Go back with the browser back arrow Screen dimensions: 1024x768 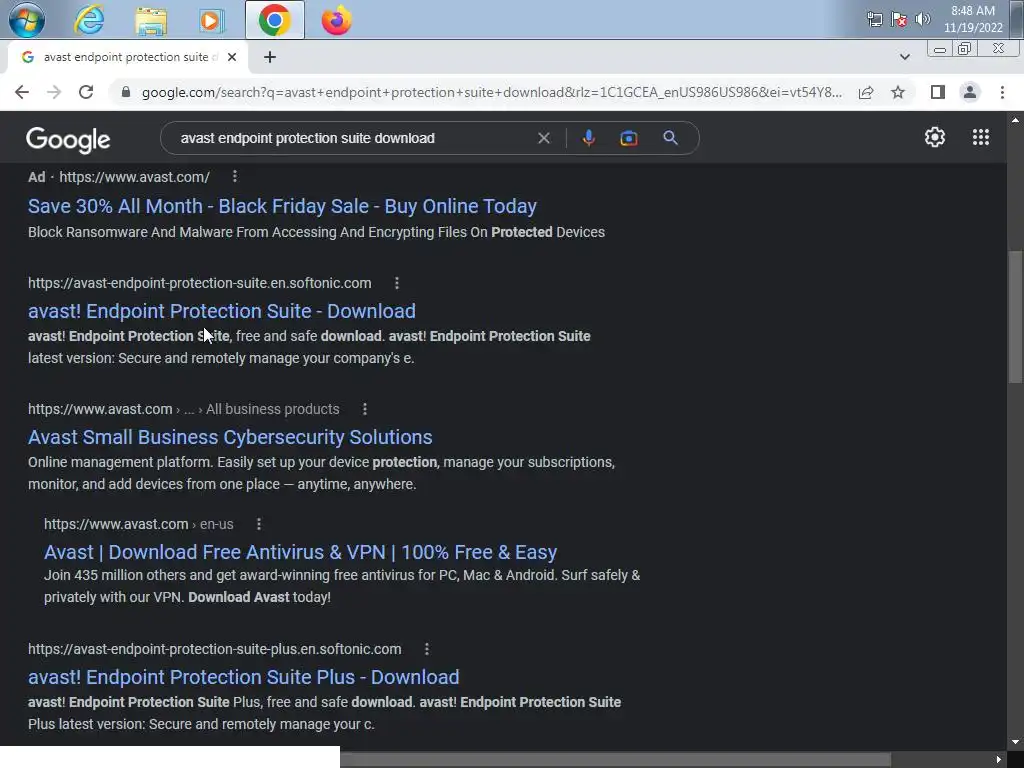(22, 92)
